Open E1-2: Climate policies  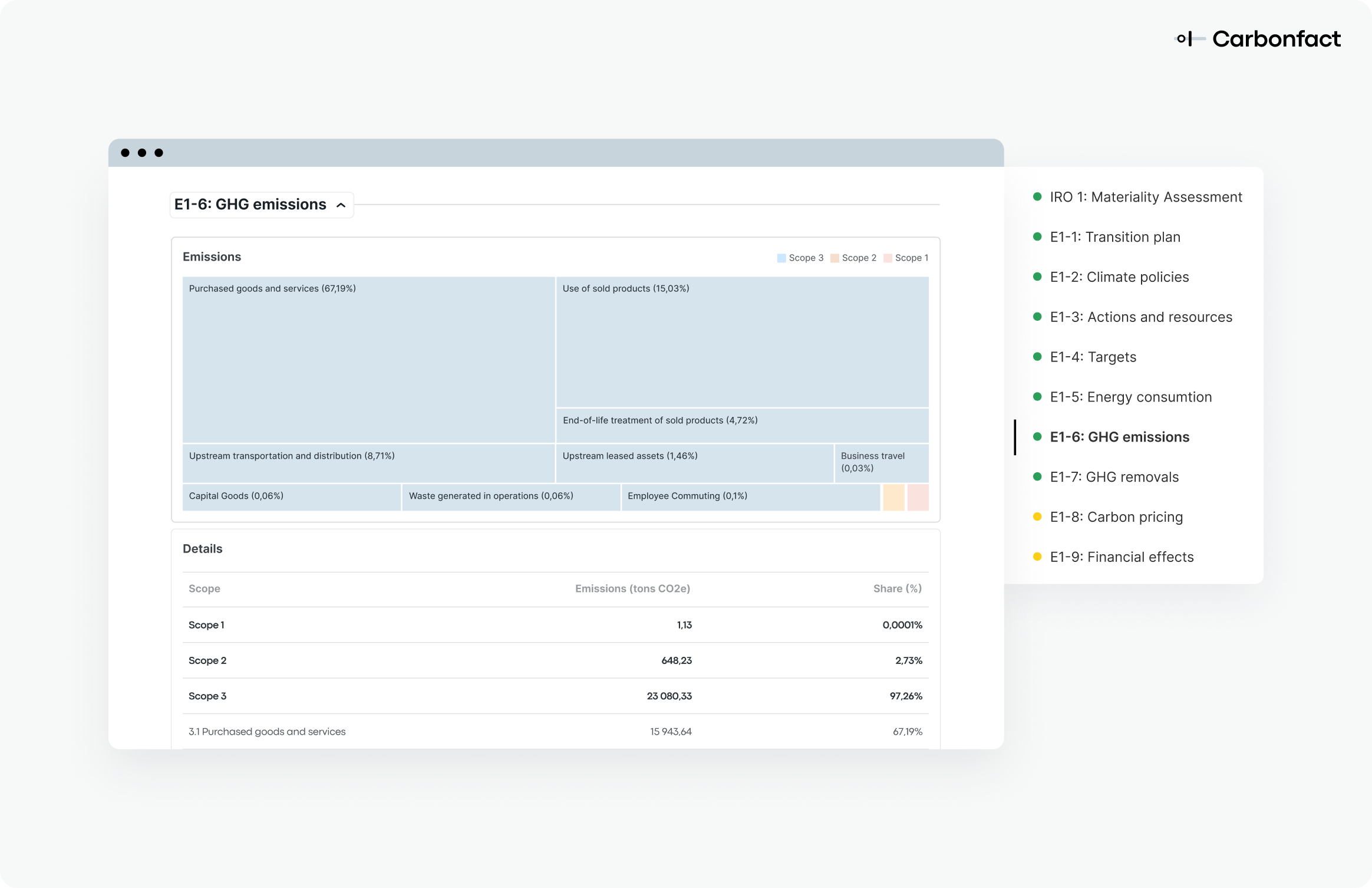pyautogui.click(x=1119, y=277)
